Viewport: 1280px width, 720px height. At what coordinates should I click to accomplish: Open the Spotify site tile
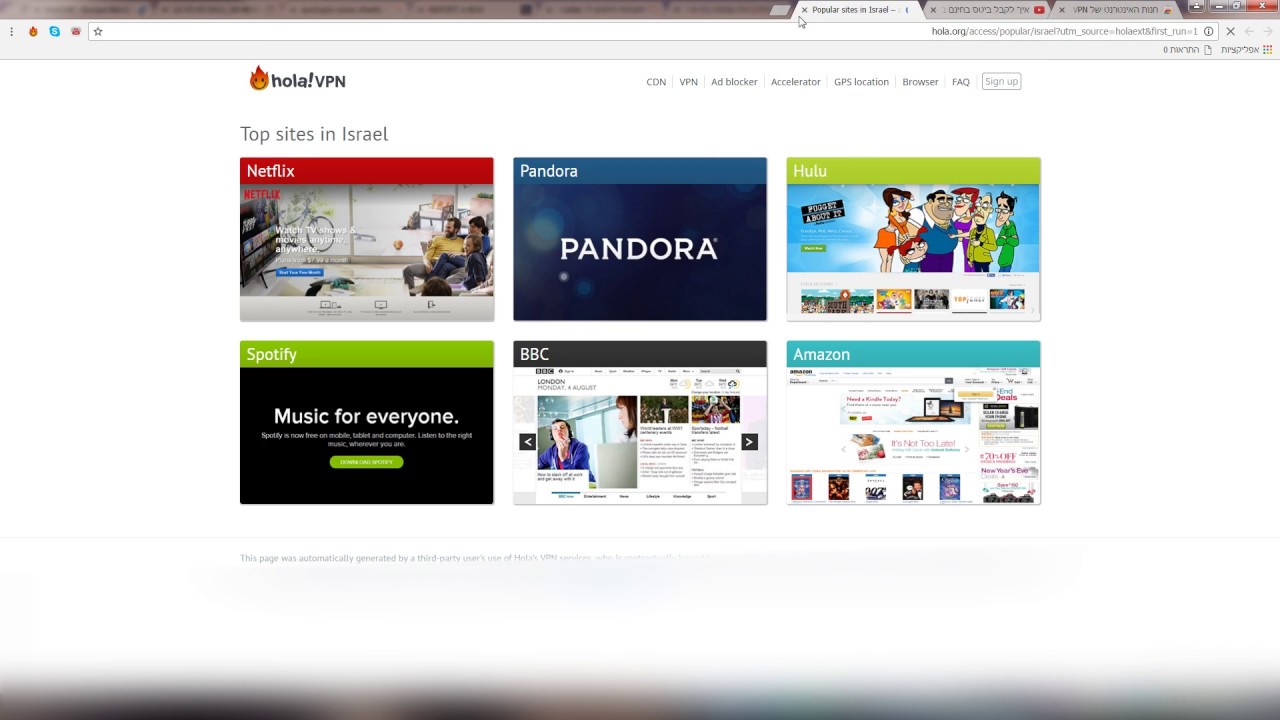tap(367, 422)
